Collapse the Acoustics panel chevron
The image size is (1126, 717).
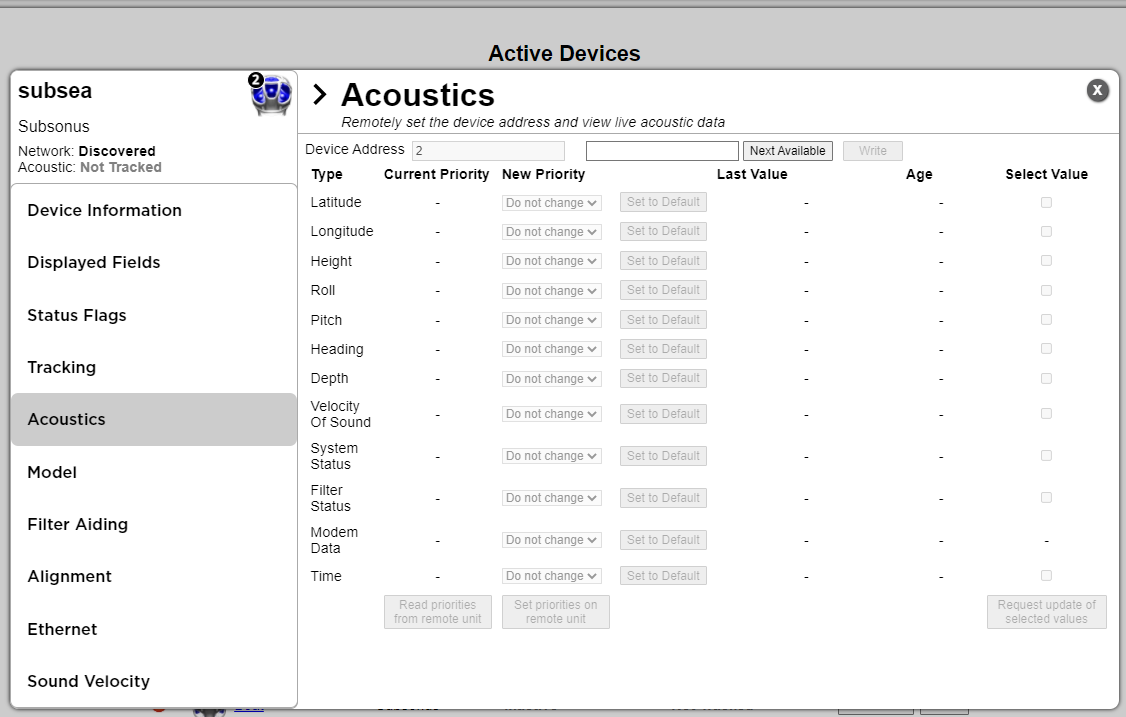point(320,95)
